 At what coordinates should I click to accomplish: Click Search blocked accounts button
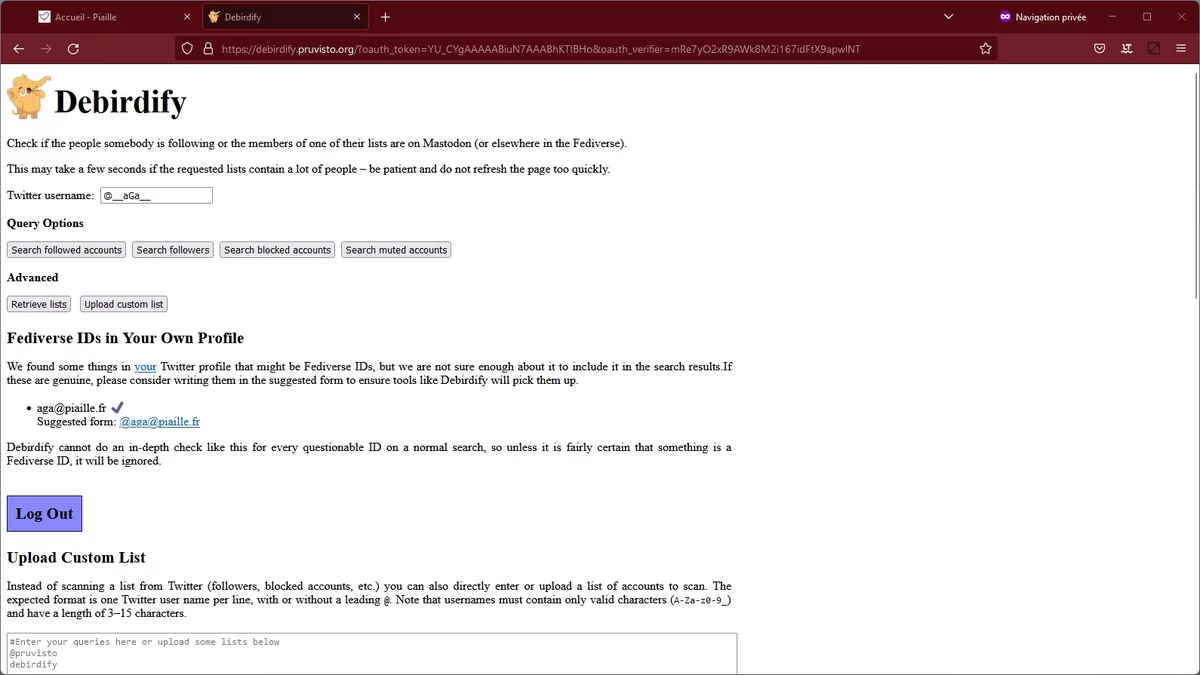(277, 250)
